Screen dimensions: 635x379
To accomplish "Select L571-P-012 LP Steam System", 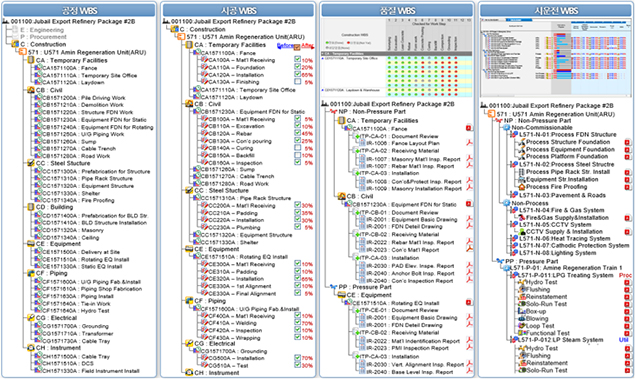I will [561, 340].
